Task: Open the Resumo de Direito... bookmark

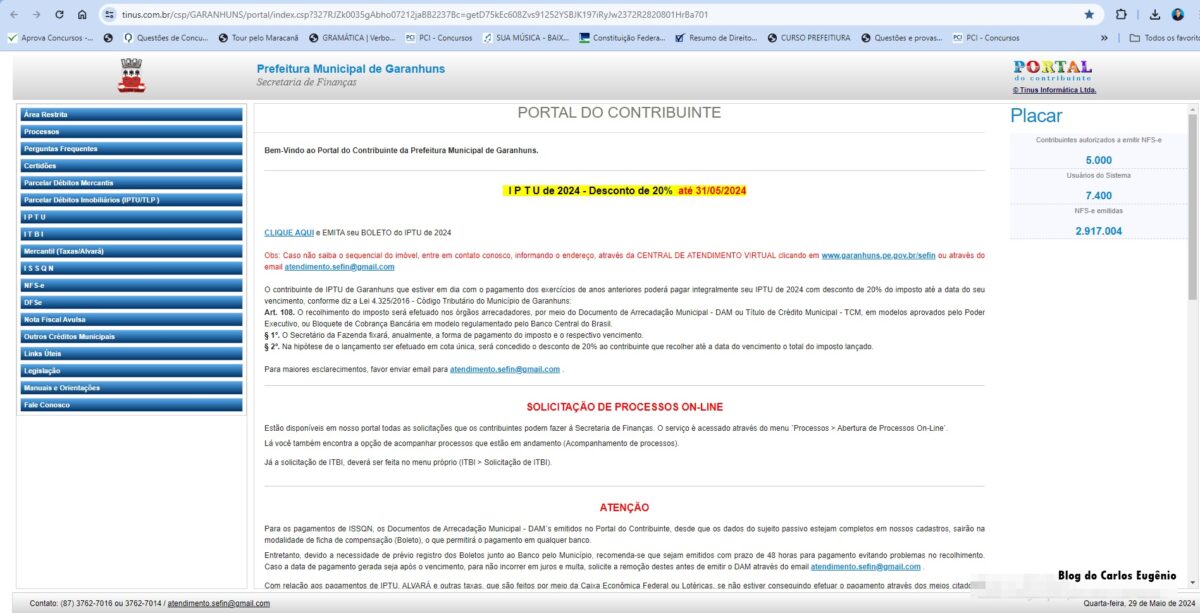Action: pos(717,38)
